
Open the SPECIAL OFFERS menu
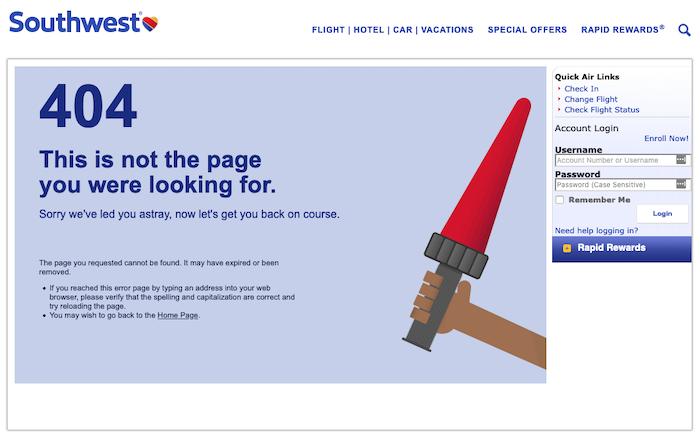[x=527, y=30]
